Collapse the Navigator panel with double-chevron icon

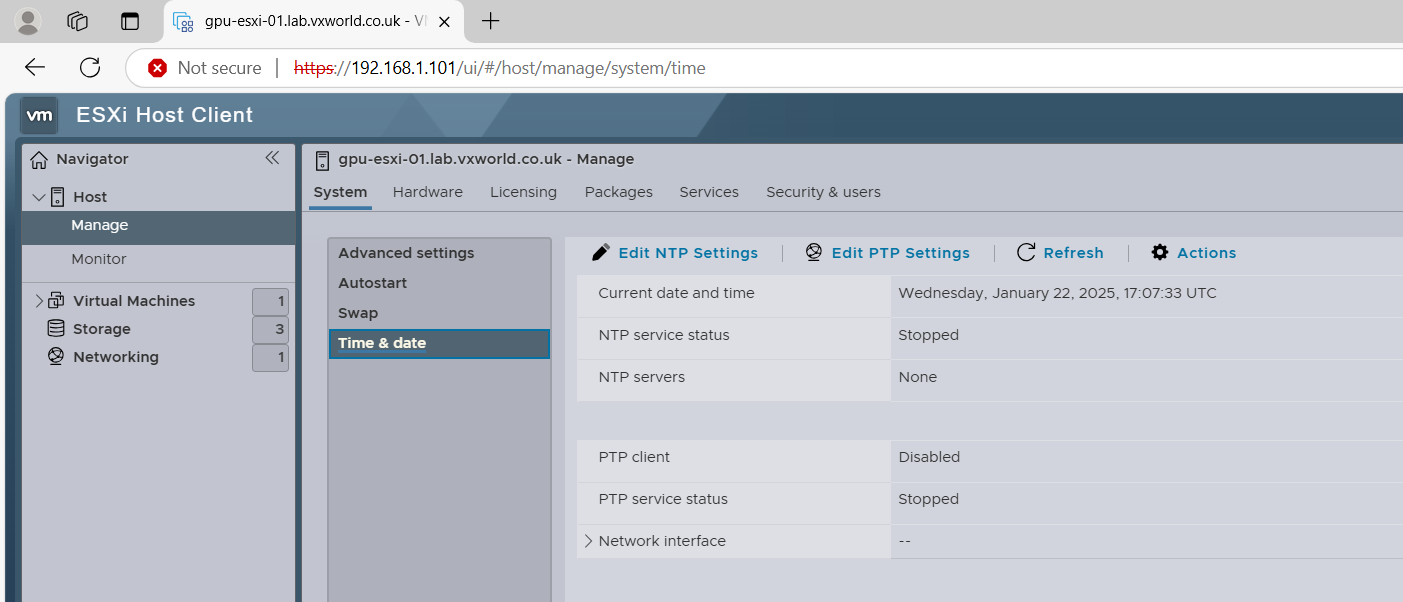[272, 158]
